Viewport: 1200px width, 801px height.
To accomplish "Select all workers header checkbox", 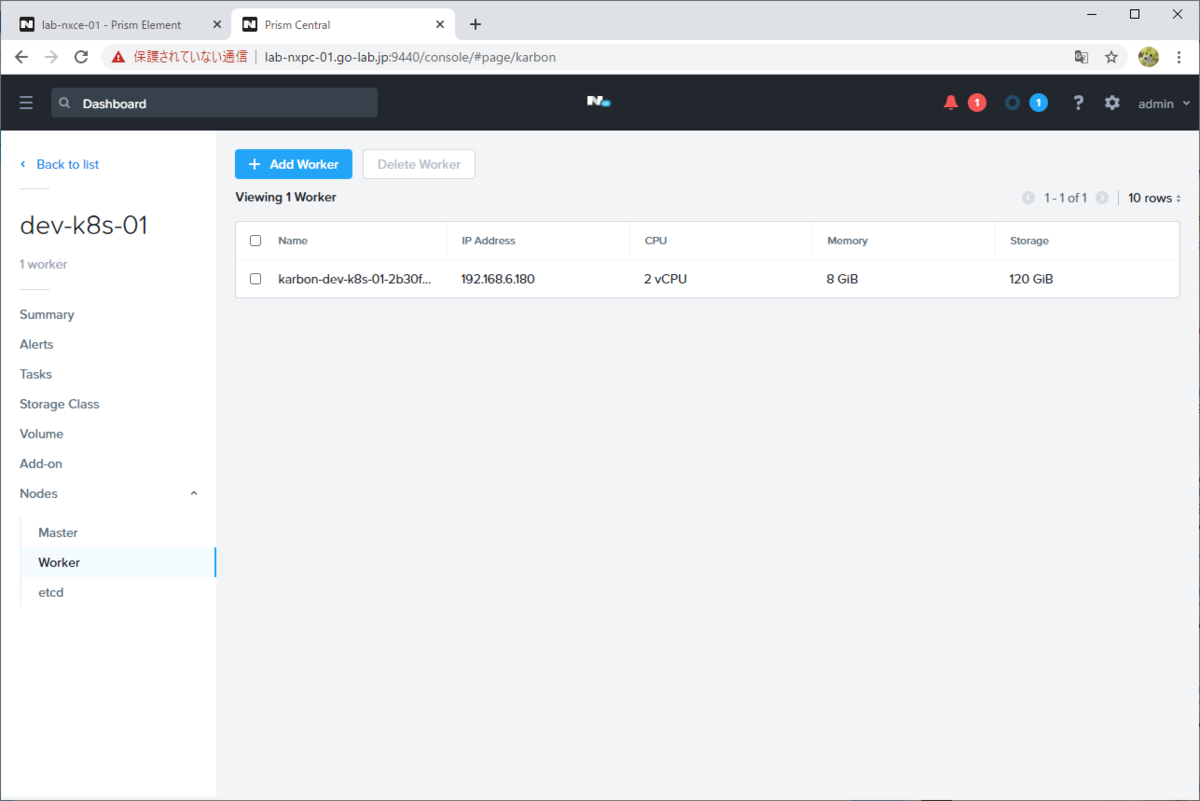I will tap(255, 241).
